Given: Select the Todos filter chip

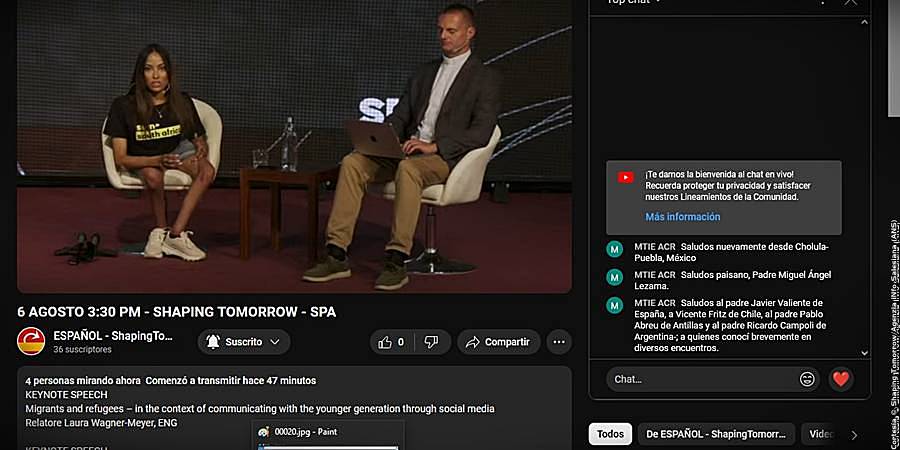Looking at the screenshot, I should [x=610, y=434].
